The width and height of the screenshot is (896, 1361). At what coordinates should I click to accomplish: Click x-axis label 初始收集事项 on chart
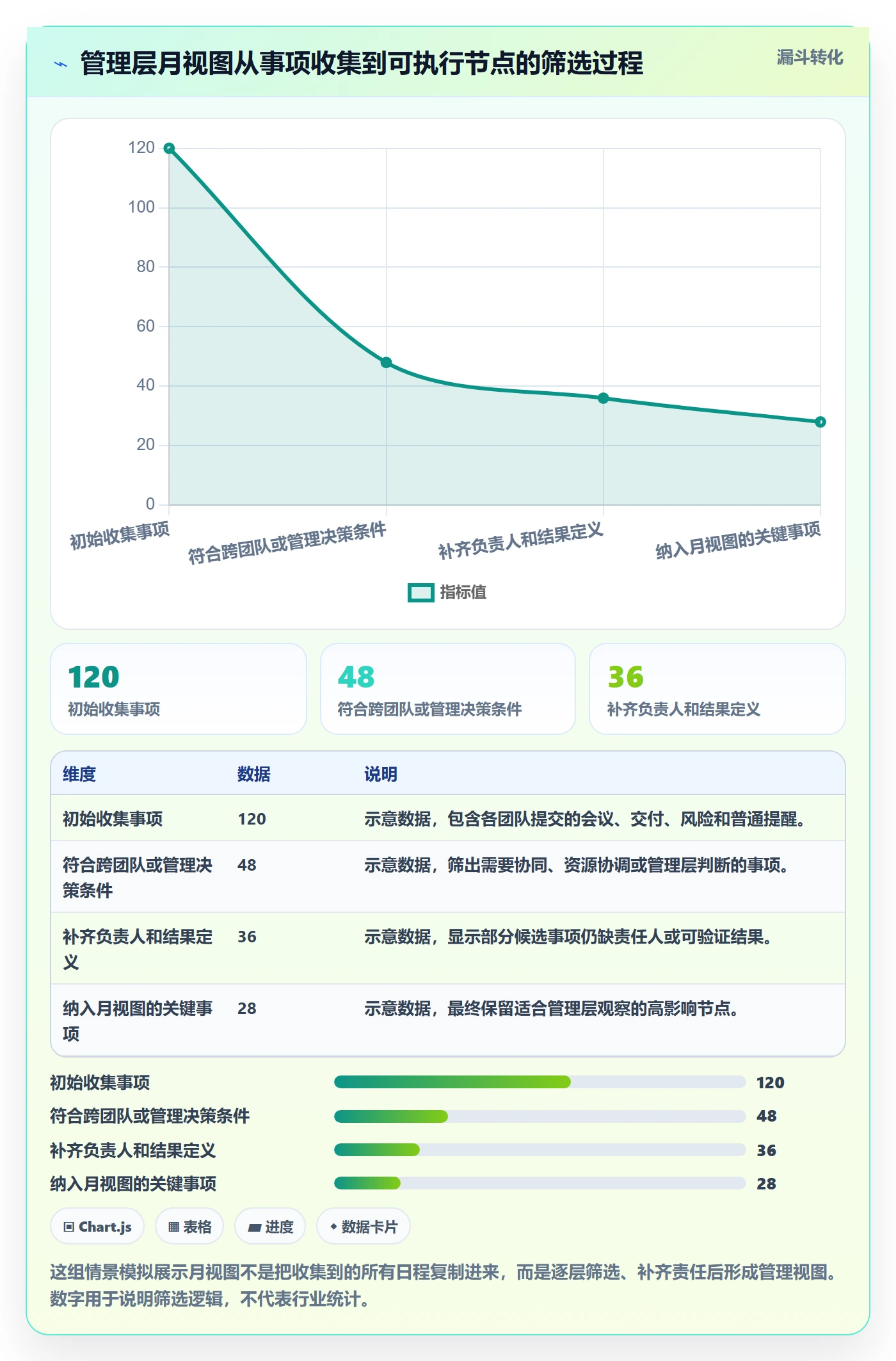(120, 535)
